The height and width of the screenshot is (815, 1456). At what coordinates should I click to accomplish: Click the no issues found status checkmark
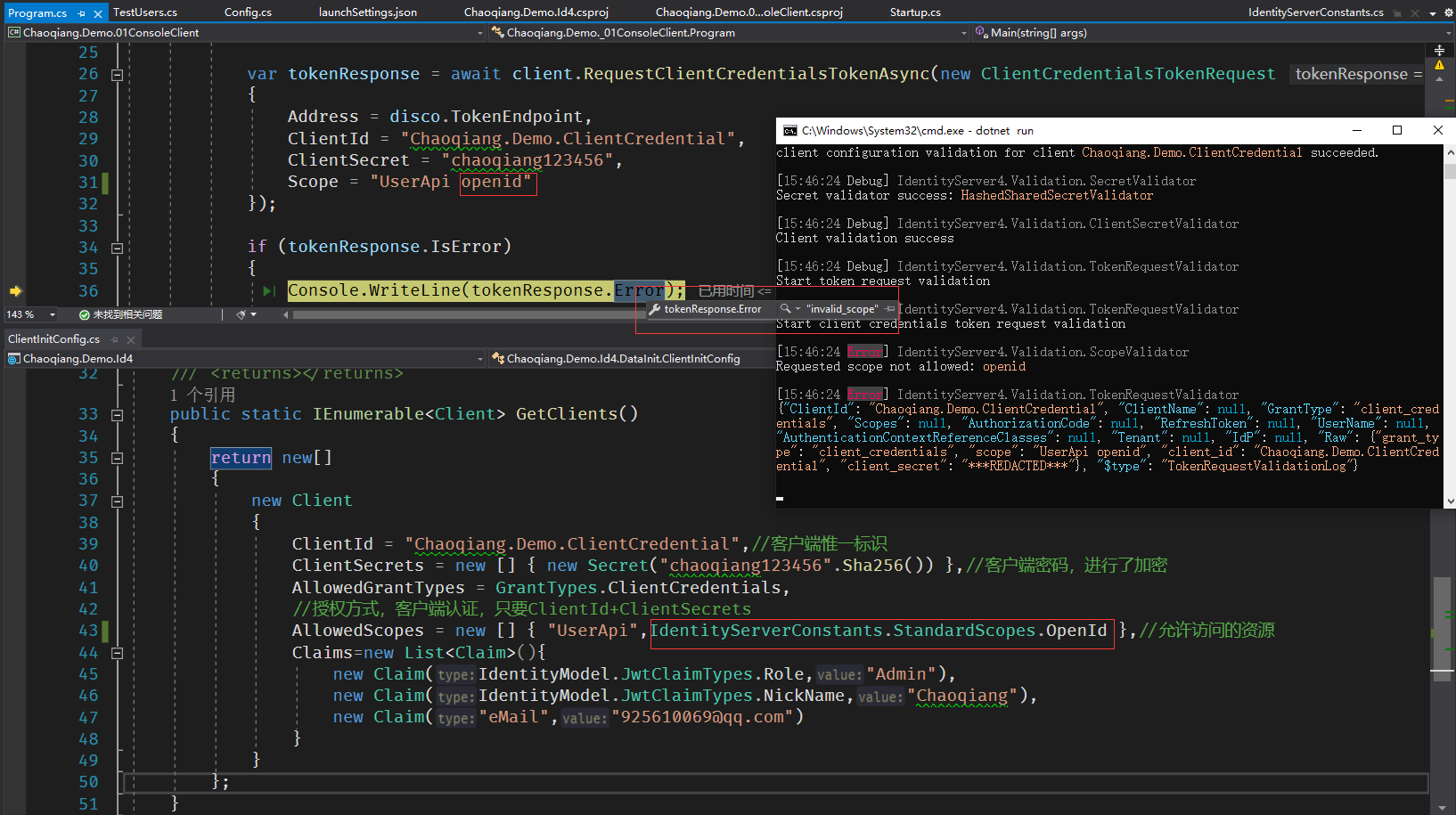85,314
